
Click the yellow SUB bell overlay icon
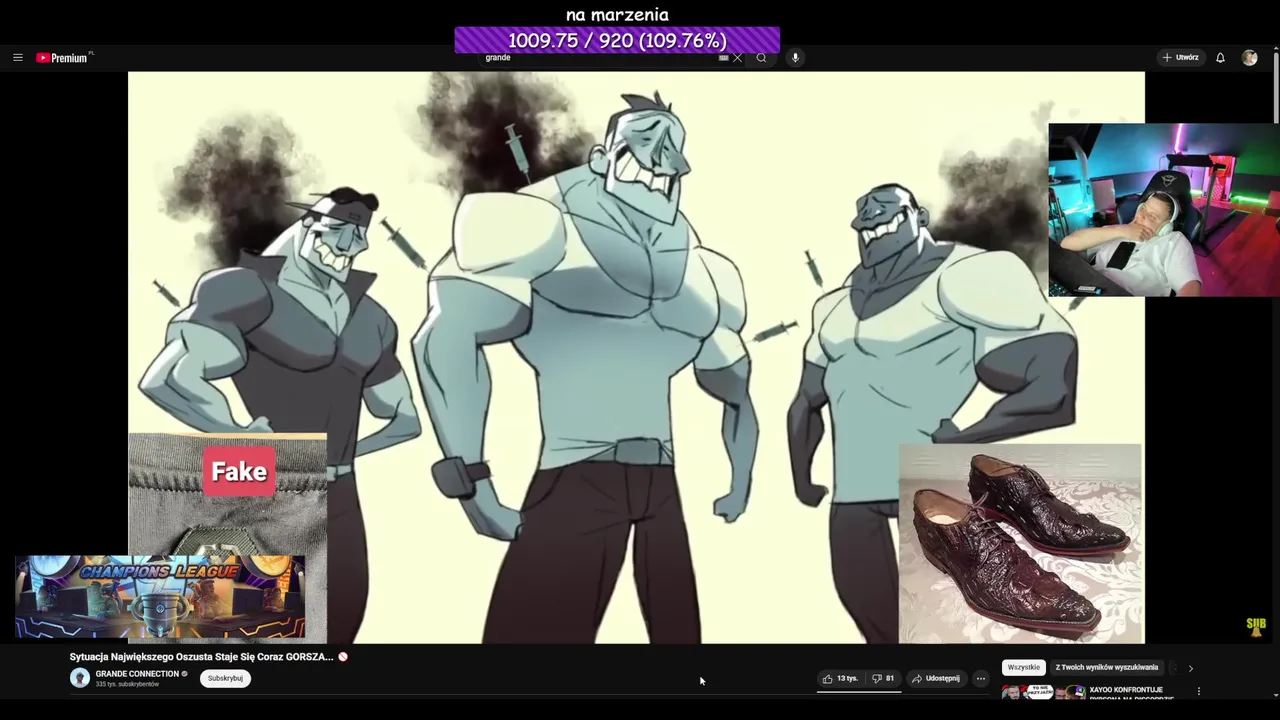(x=1256, y=627)
